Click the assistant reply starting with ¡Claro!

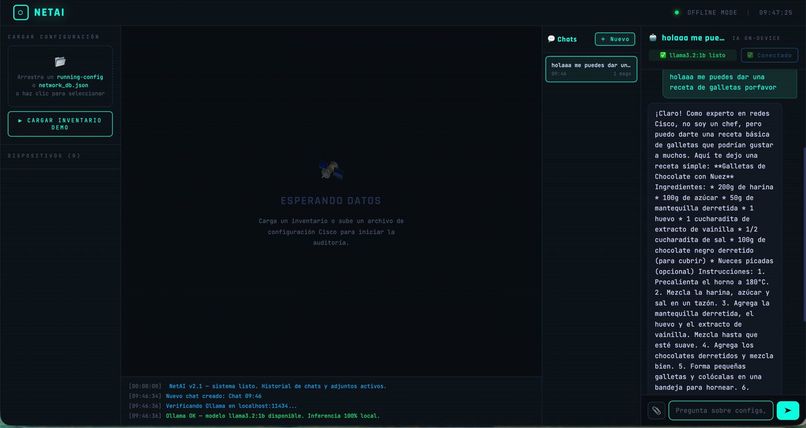[715, 250]
